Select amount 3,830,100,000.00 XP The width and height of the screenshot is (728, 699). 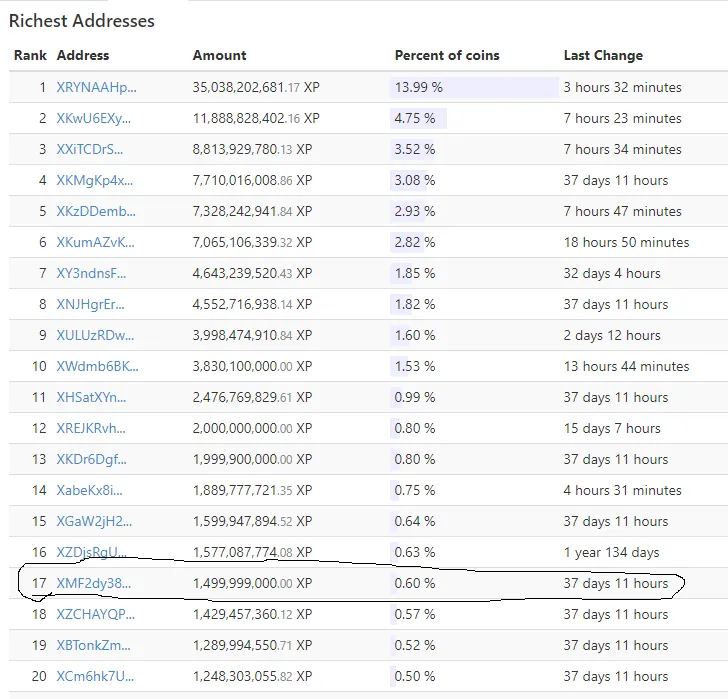click(253, 366)
